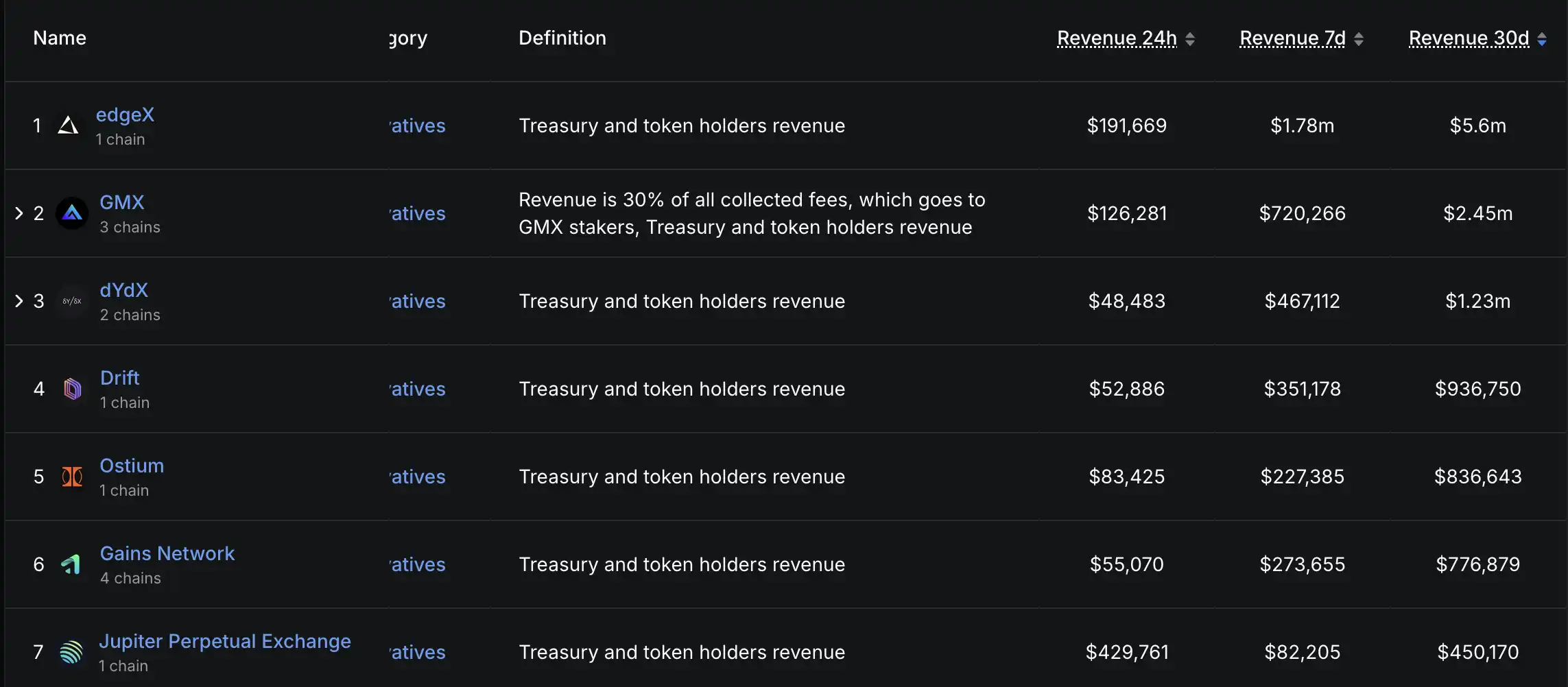This screenshot has width=1568, height=687.
Task: Click the GMX logo icon
Action: pyautogui.click(x=73, y=213)
